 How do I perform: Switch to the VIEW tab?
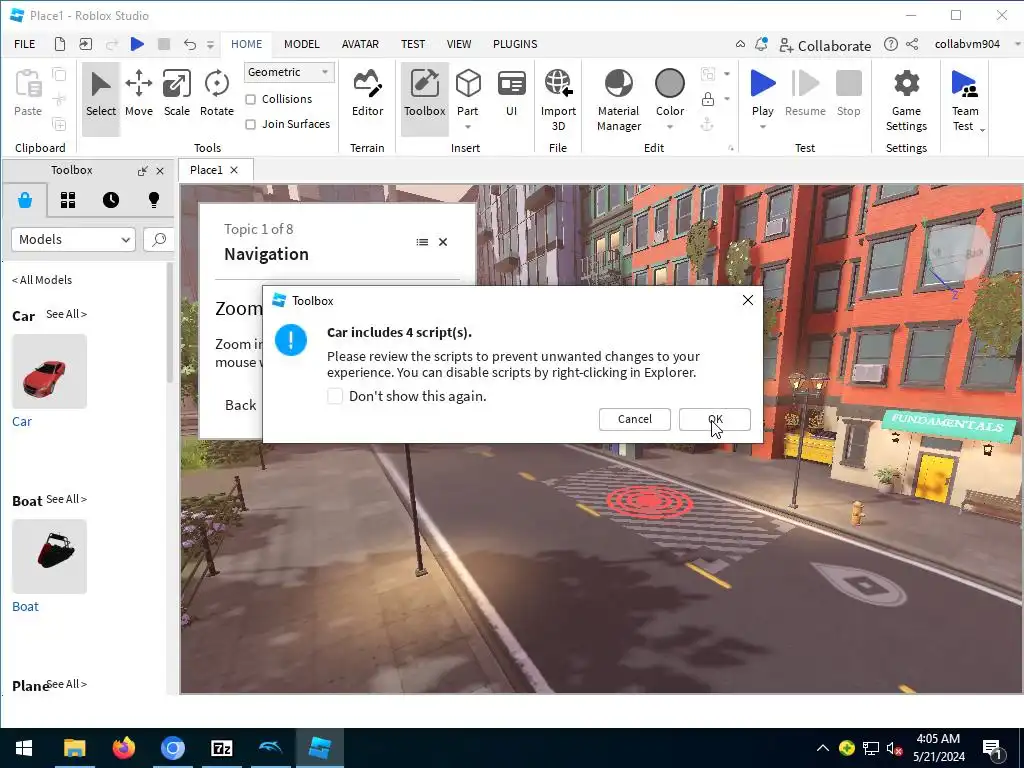[x=458, y=44]
